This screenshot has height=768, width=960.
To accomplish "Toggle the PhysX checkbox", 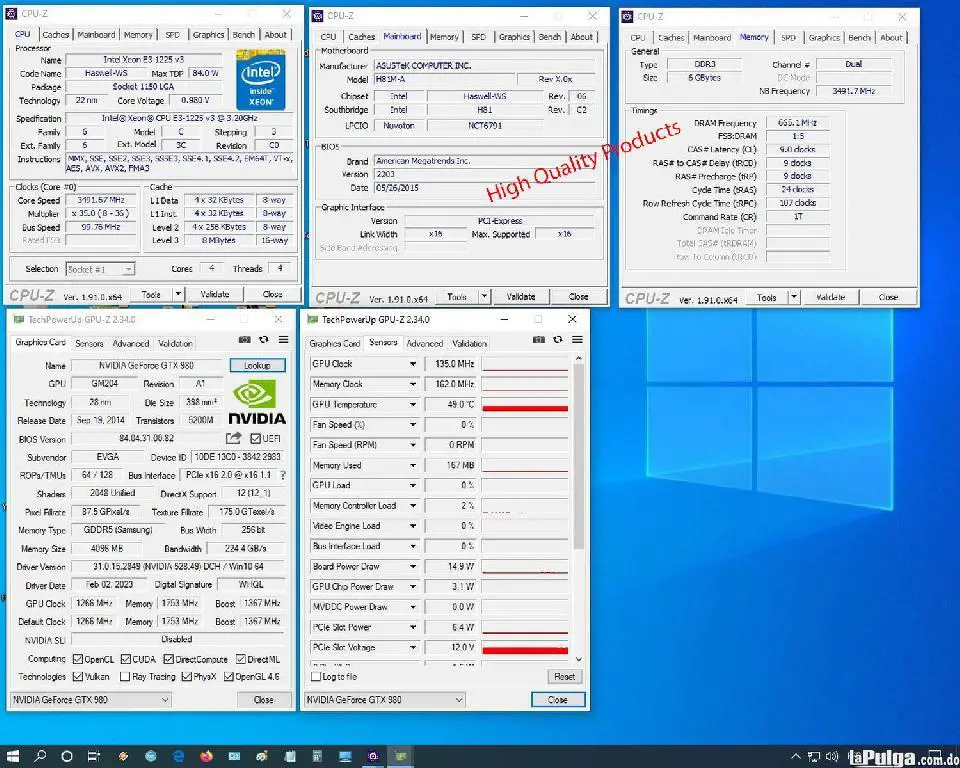I will 187,677.
